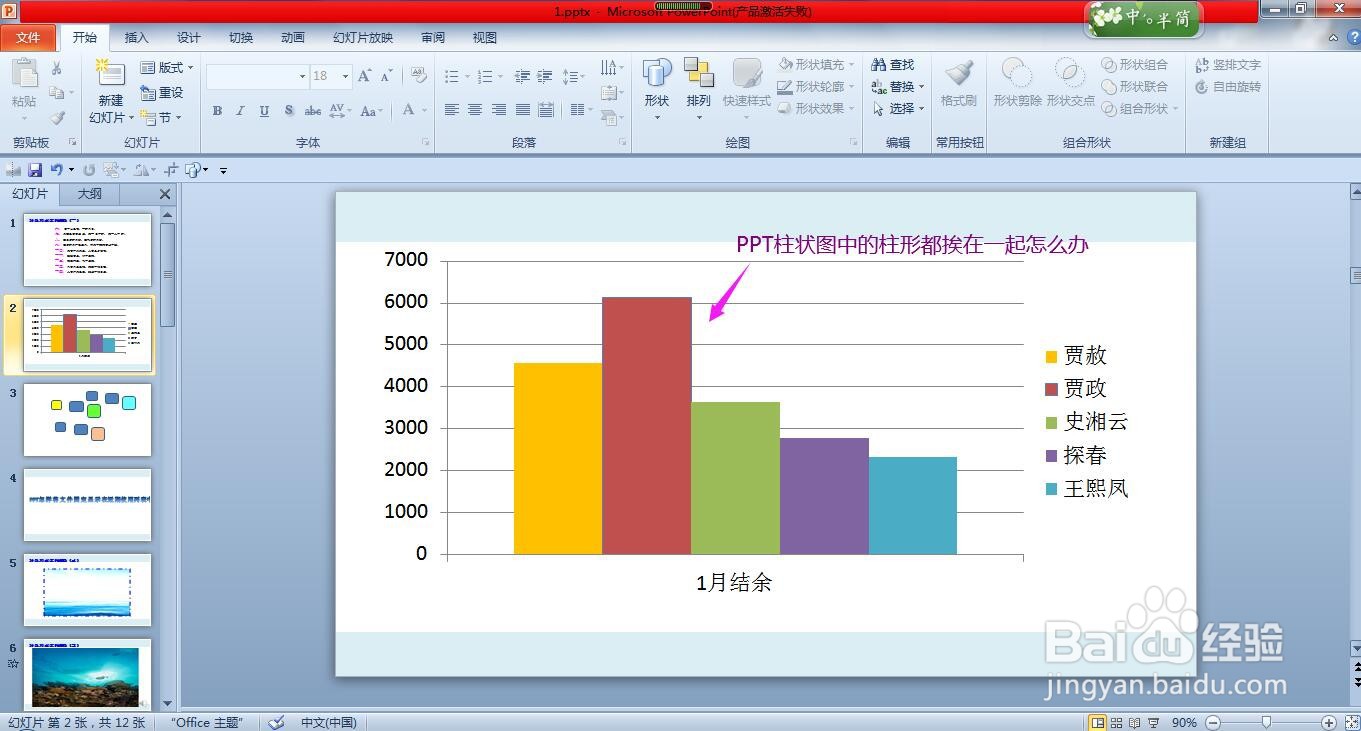The width and height of the screenshot is (1361, 731).
Task: Toggle Underline formatting
Action: (x=264, y=110)
